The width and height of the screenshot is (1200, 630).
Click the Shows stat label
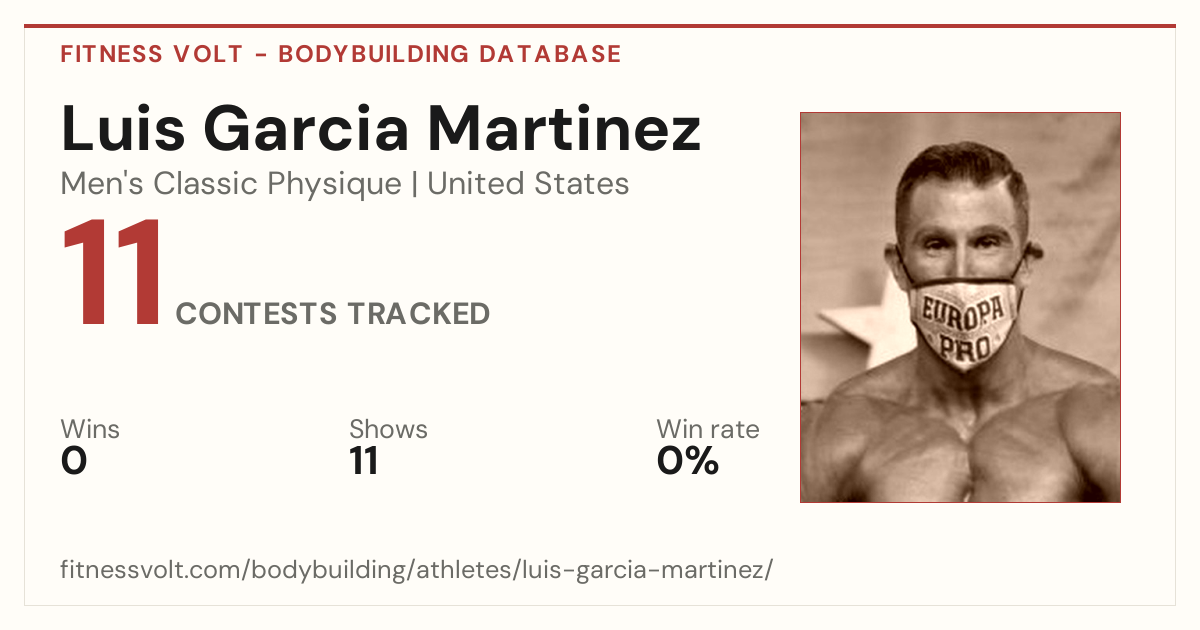388,429
